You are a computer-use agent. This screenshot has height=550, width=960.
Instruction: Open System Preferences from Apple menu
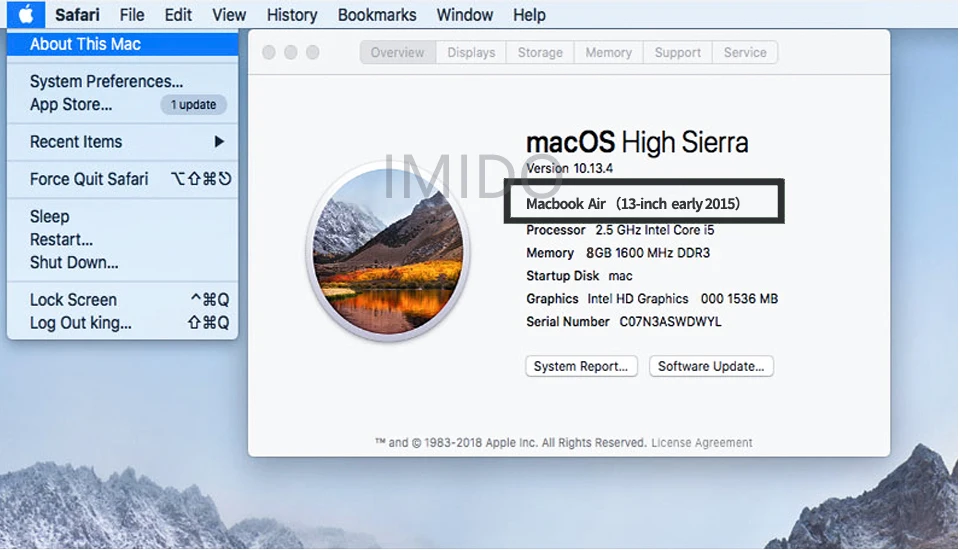(106, 82)
